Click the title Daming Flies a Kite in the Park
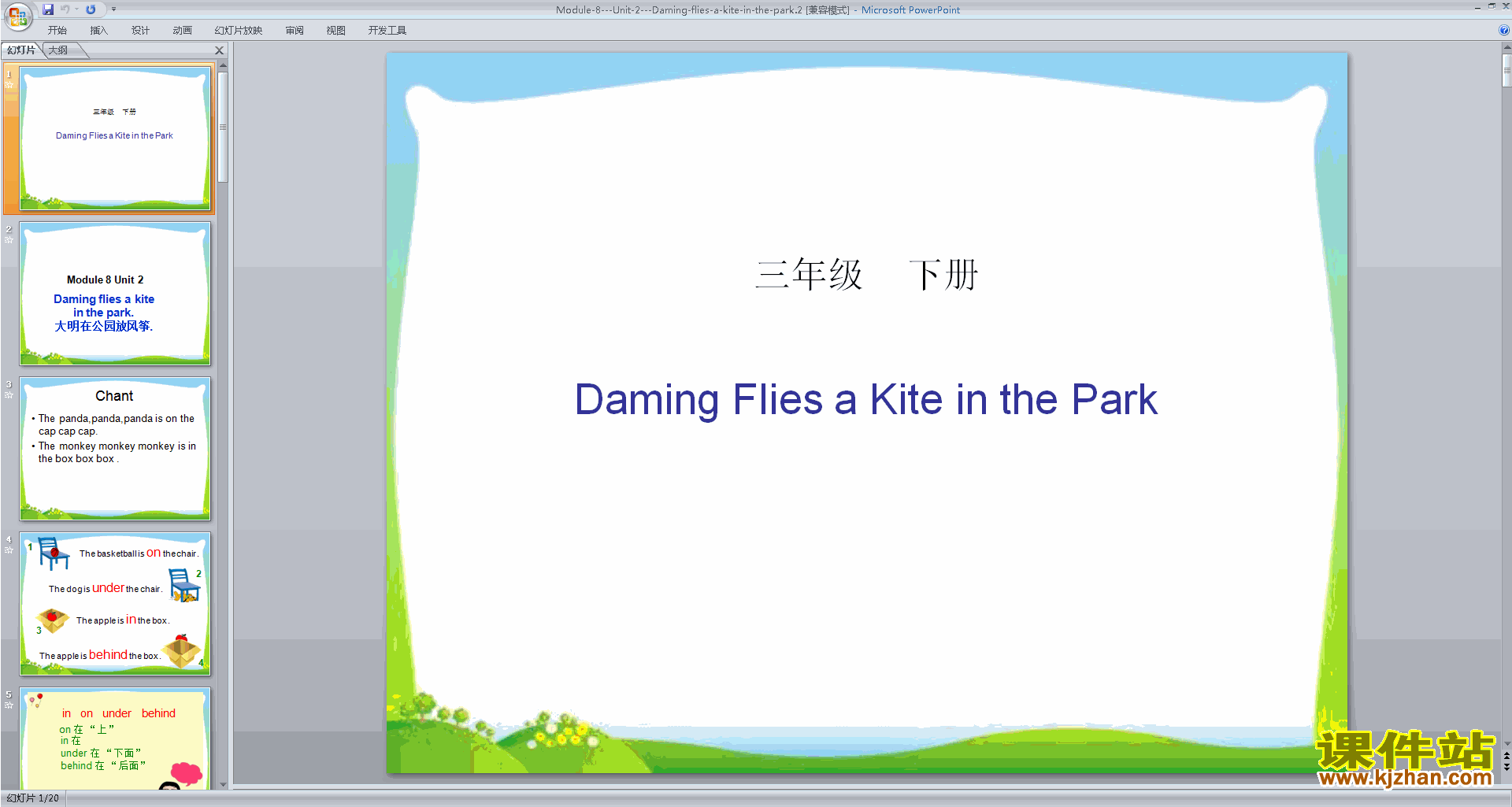Image resolution: width=1512 pixels, height=807 pixels. [x=866, y=399]
